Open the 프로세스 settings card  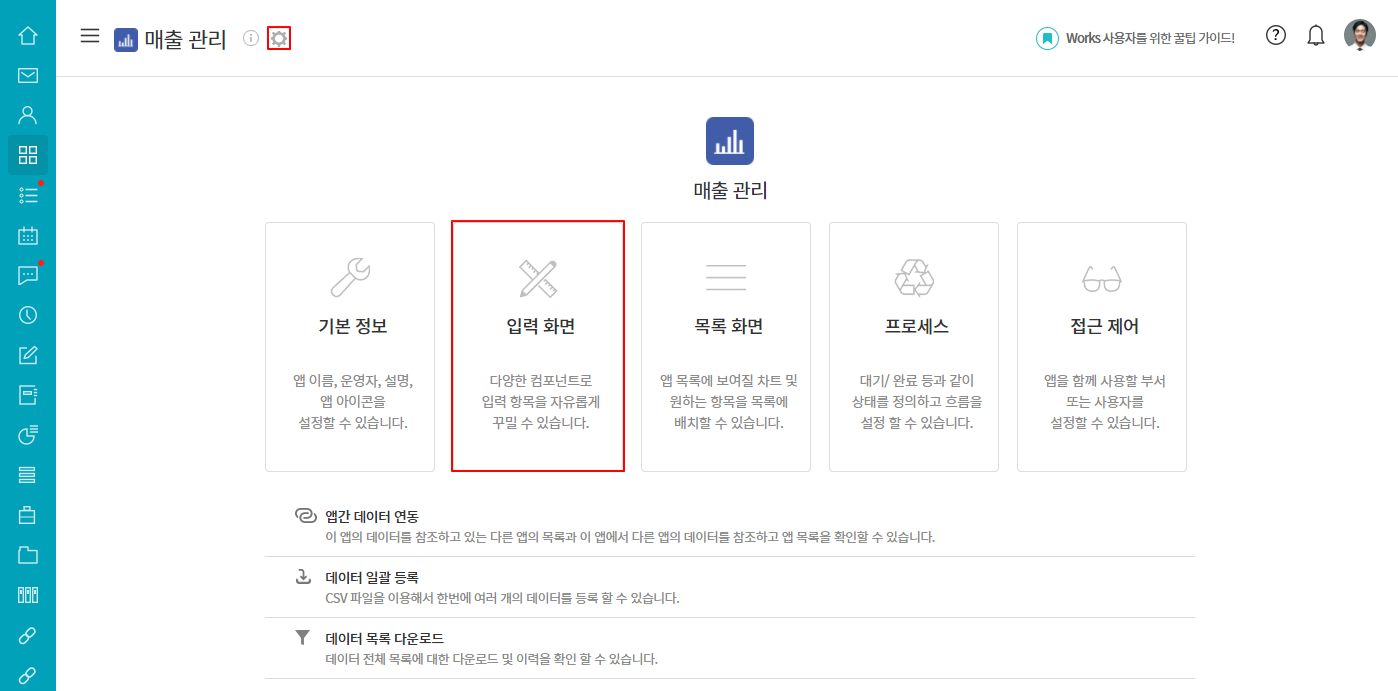pyautogui.click(x=914, y=347)
